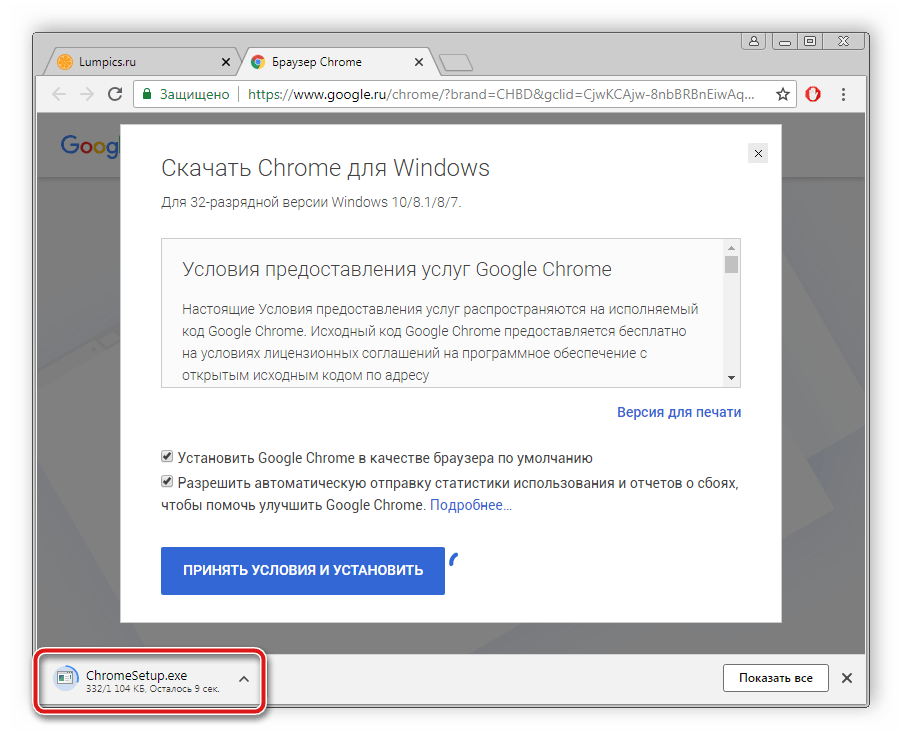
Task: Open a new tab with the blank tab button
Action: 456,63
